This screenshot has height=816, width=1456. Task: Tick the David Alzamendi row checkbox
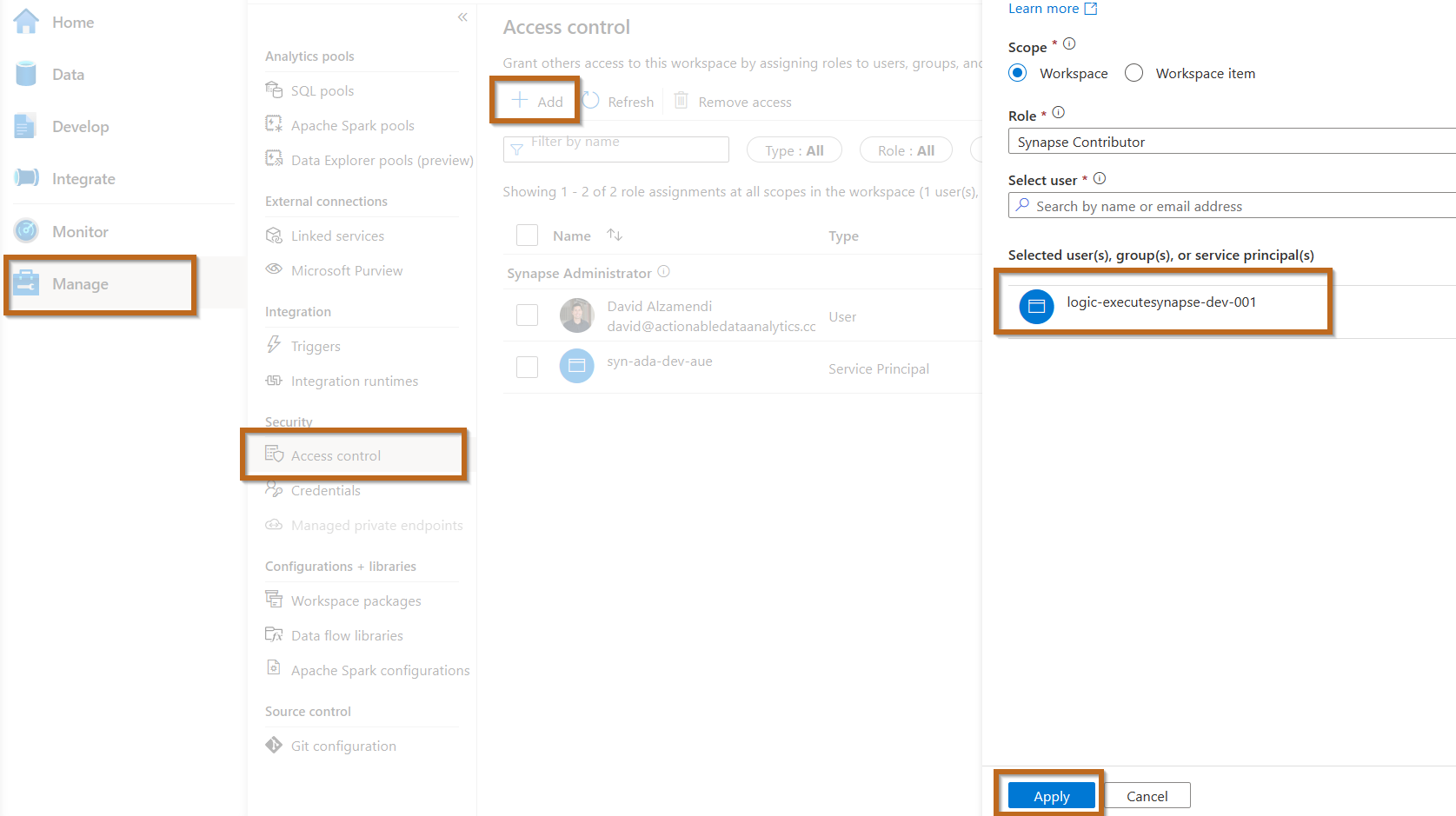click(x=527, y=315)
